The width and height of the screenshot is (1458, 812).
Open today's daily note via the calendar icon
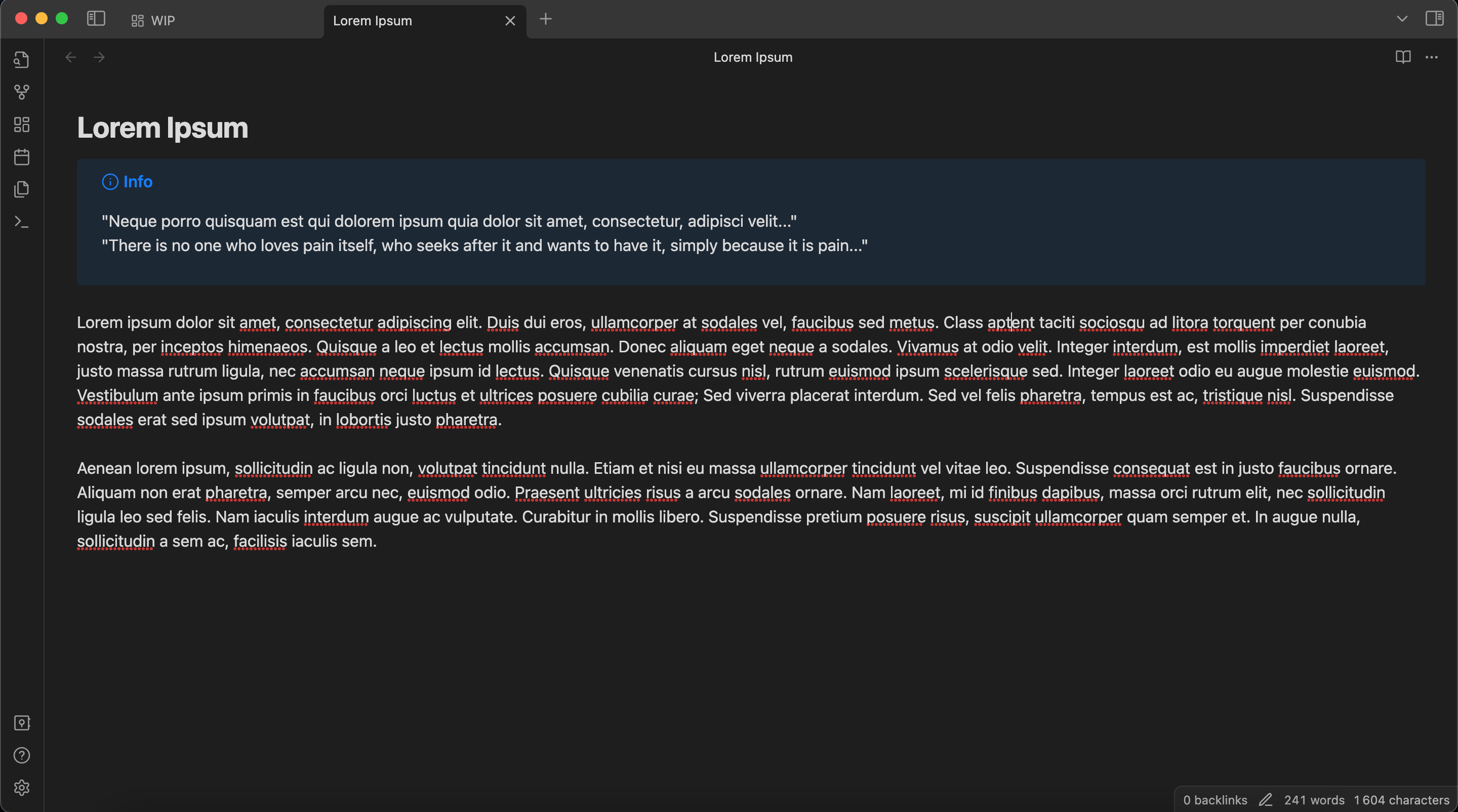pyautogui.click(x=21, y=157)
